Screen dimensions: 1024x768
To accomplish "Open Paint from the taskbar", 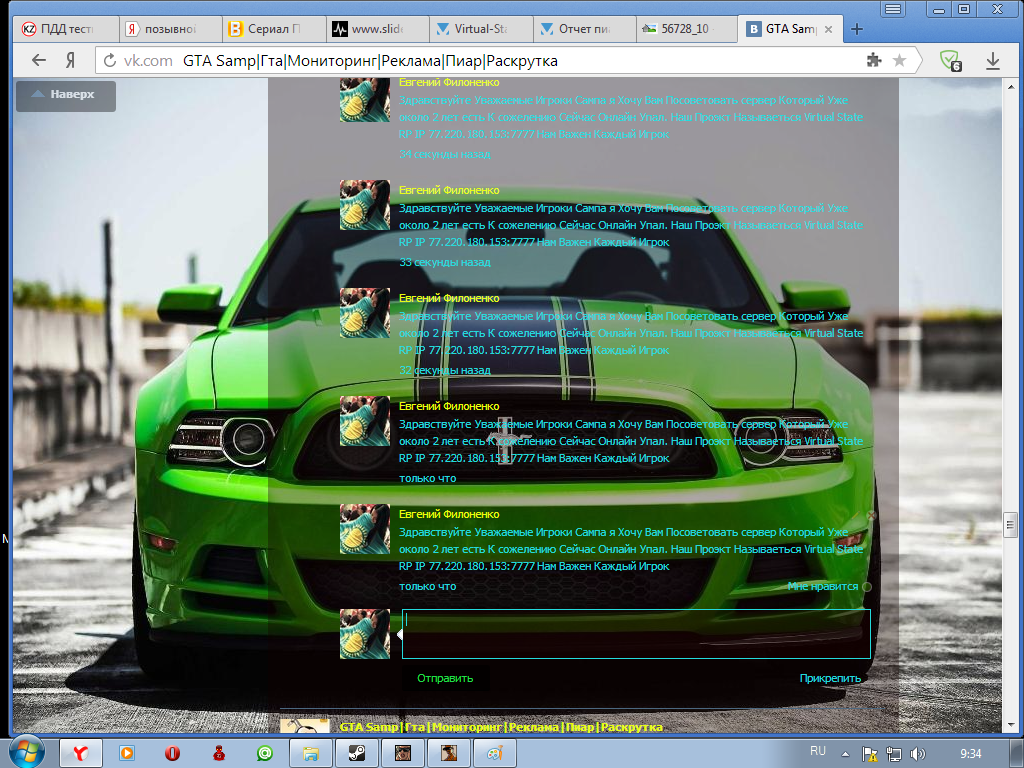I will click(494, 754).
